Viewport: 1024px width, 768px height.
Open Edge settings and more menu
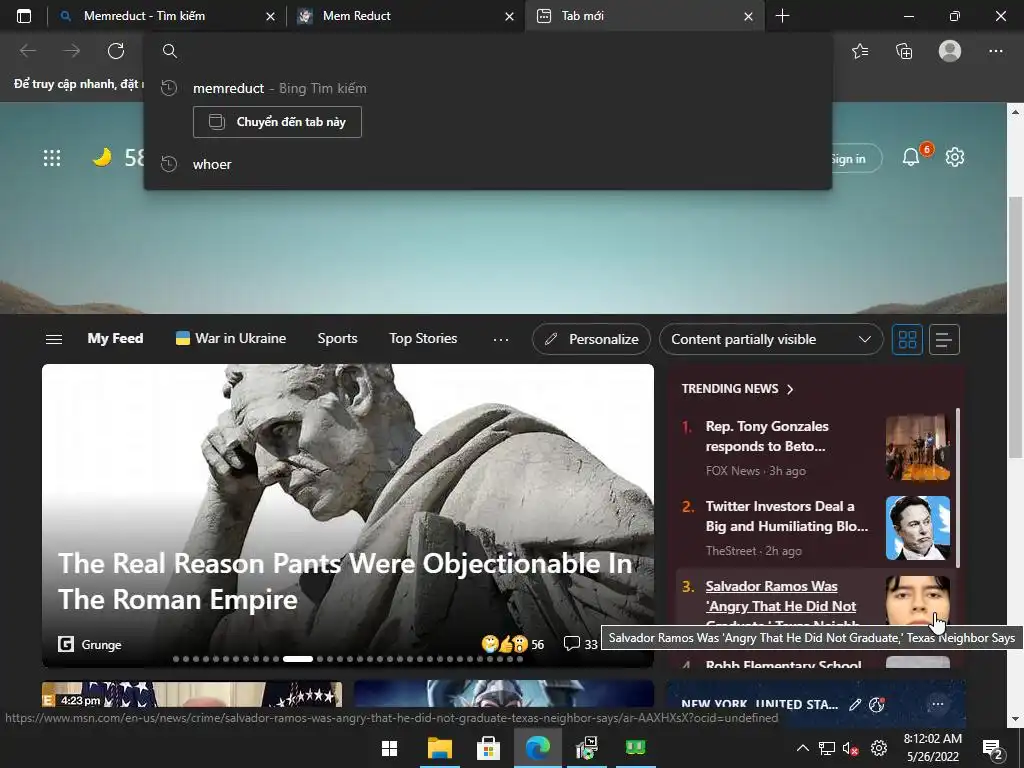coord(995,51)
